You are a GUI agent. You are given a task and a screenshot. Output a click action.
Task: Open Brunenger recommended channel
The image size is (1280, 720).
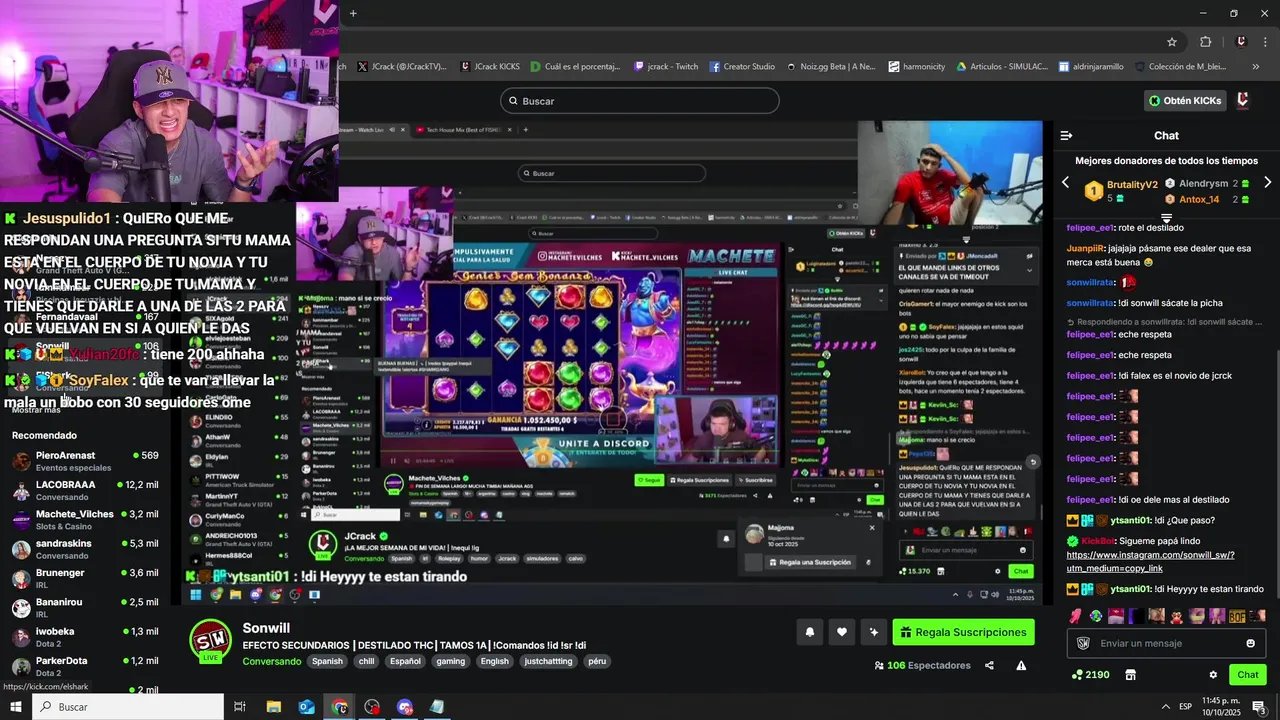tap(85, 578)
